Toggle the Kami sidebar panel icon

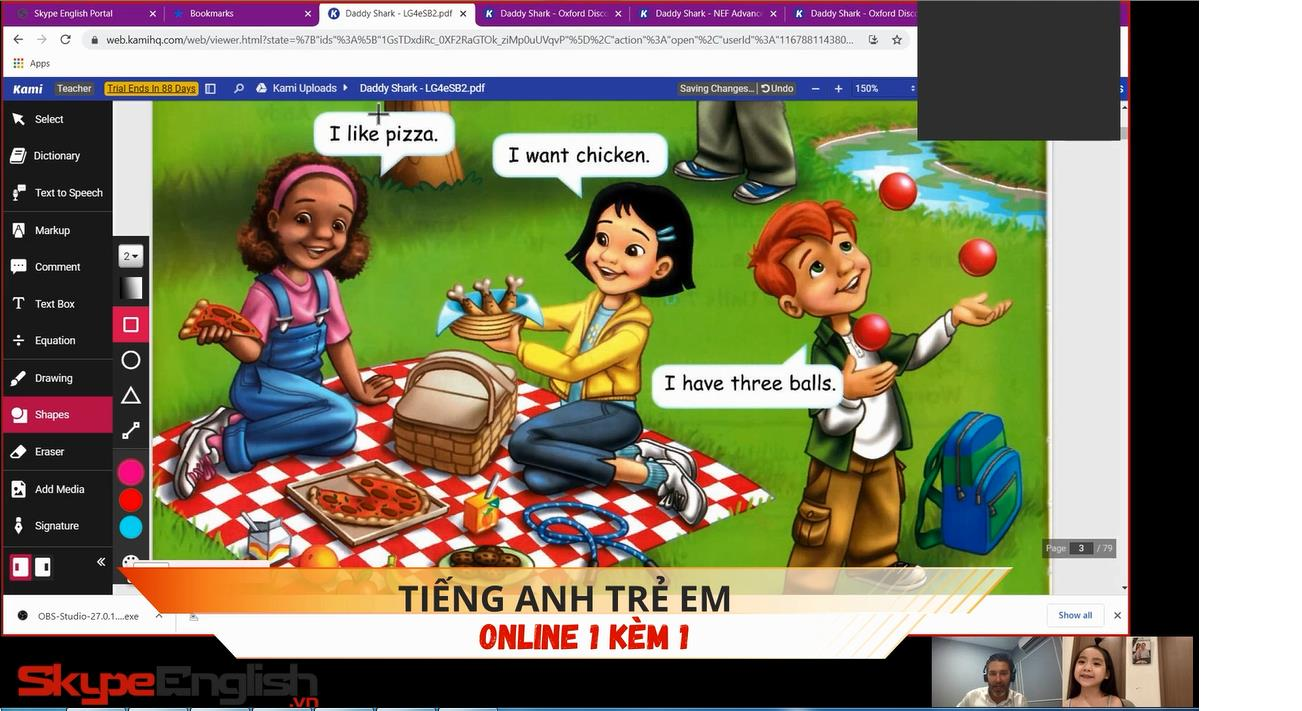[x=210, y=88]
